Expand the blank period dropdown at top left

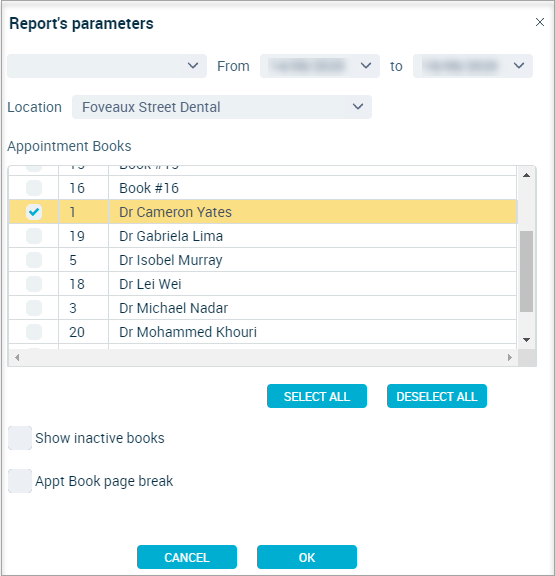(x=107, y=66)
